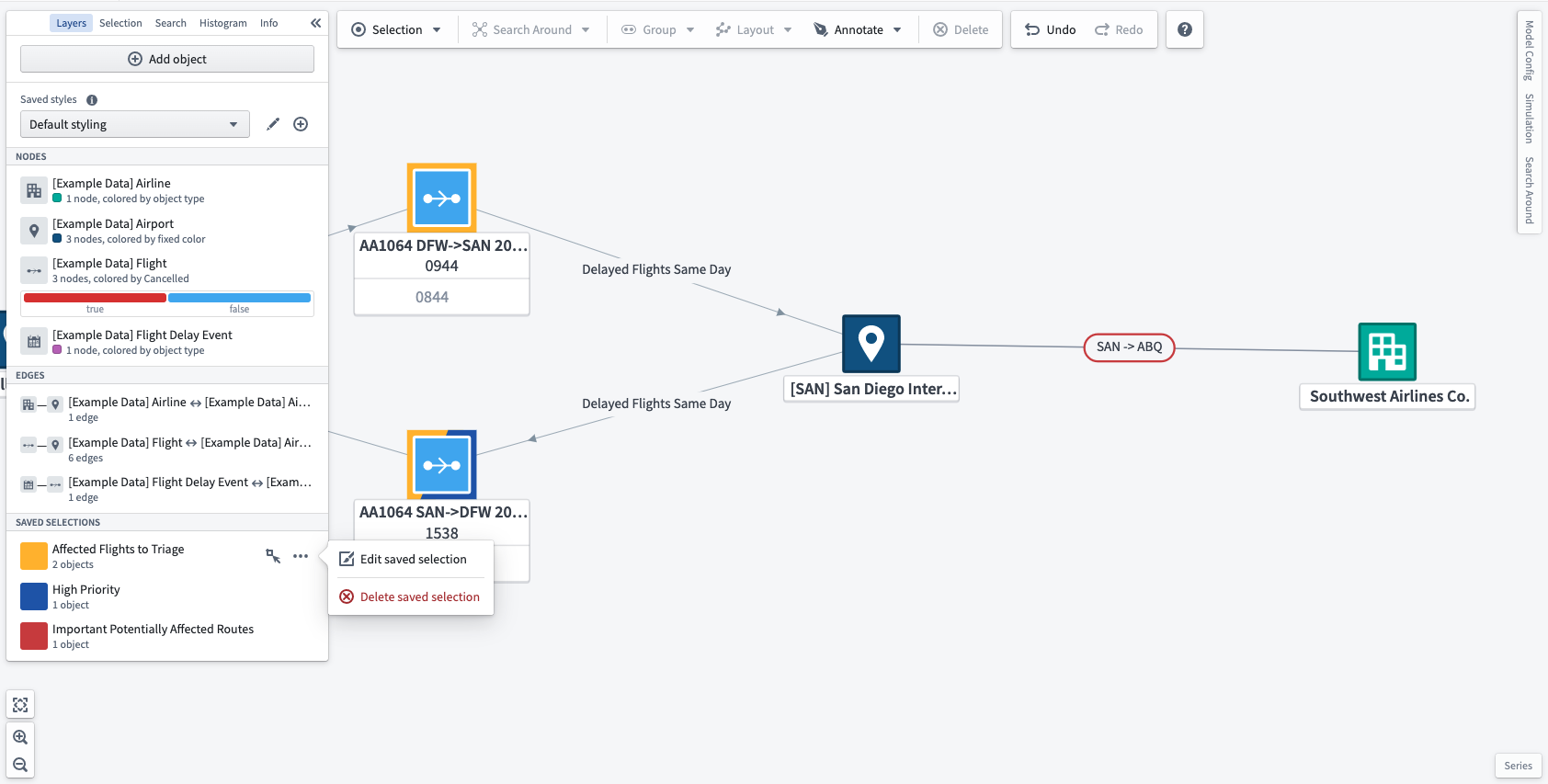This screenshot has height=784, width=1548.
Task: Click the blue High Priority swatch
Action: click(34, 597)
